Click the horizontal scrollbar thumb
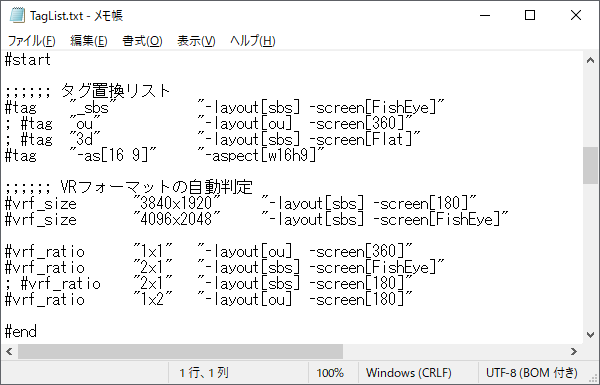The width and height of the screenshot is (600, 385). click(181, 351)
